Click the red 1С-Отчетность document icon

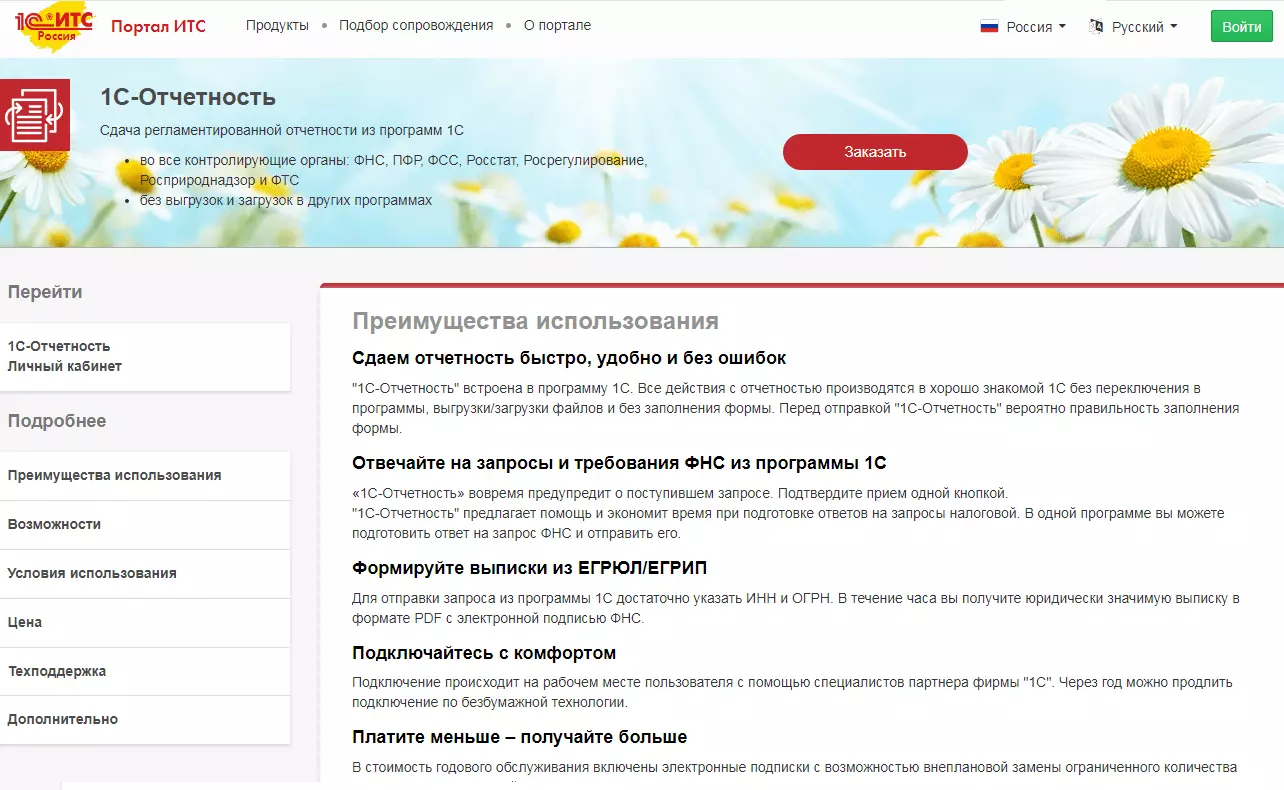pos(35,114)
